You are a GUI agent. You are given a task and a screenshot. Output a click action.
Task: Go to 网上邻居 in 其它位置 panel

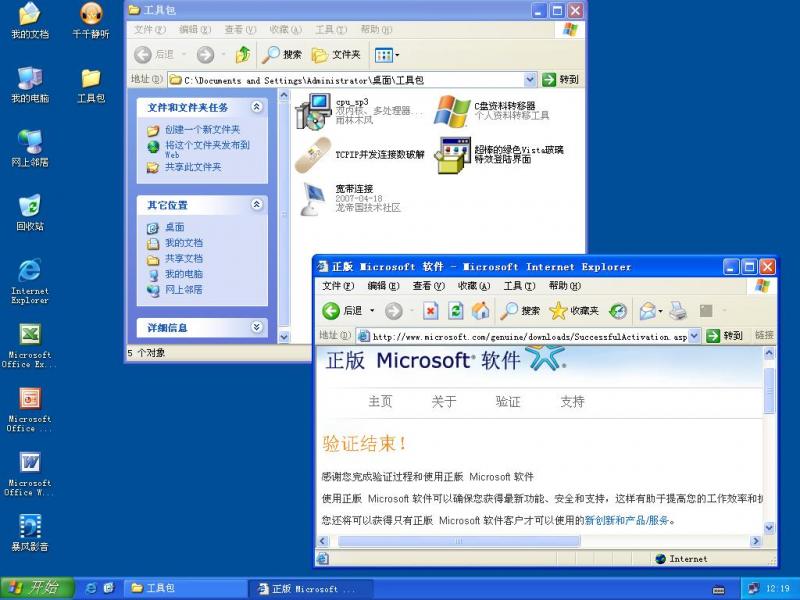coord(184,290)
